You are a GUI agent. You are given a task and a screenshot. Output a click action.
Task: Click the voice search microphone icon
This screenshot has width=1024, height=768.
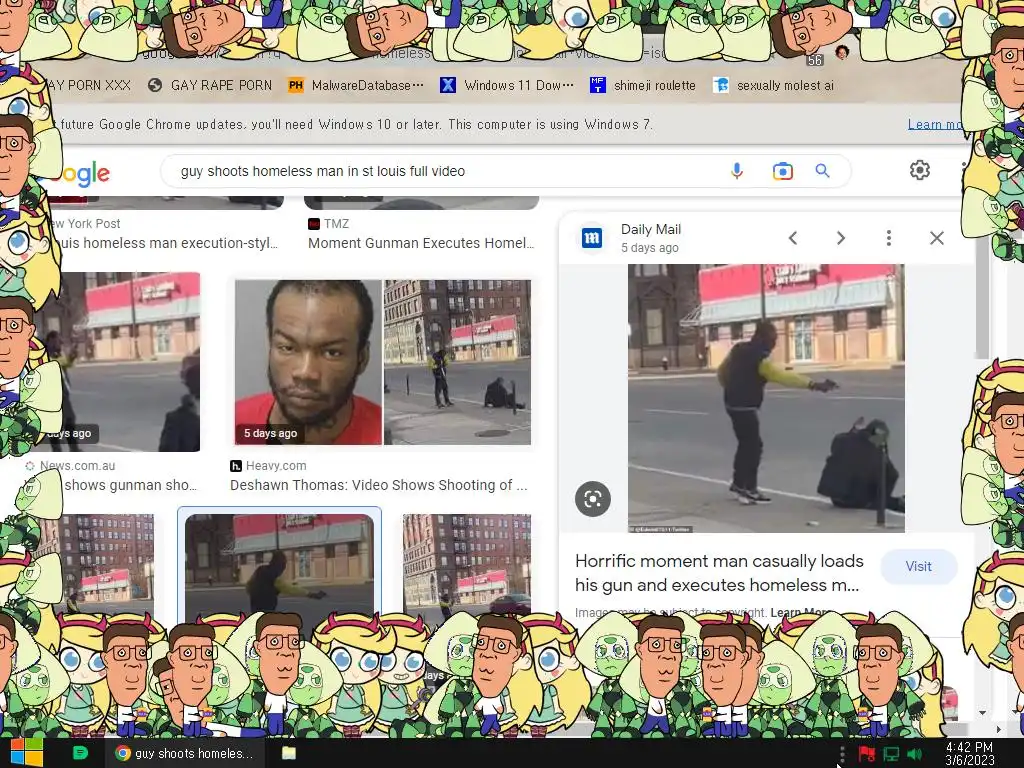pyautogui.click(x=737, y=171)
